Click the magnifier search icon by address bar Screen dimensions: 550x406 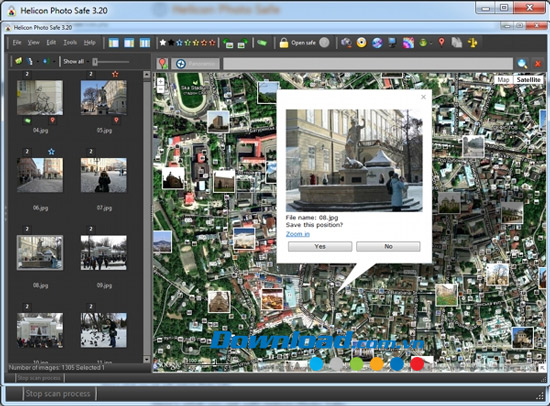point(522,64)
